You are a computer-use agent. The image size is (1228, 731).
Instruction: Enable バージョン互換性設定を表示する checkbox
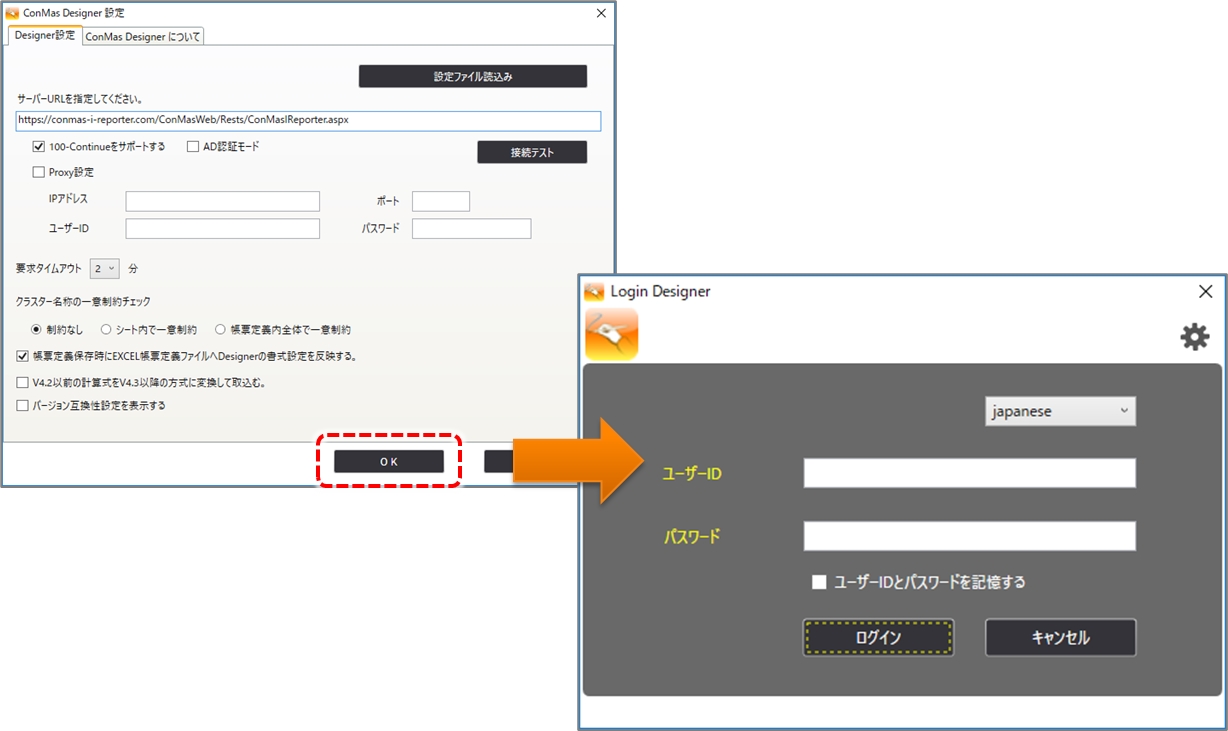click(23, 406)
